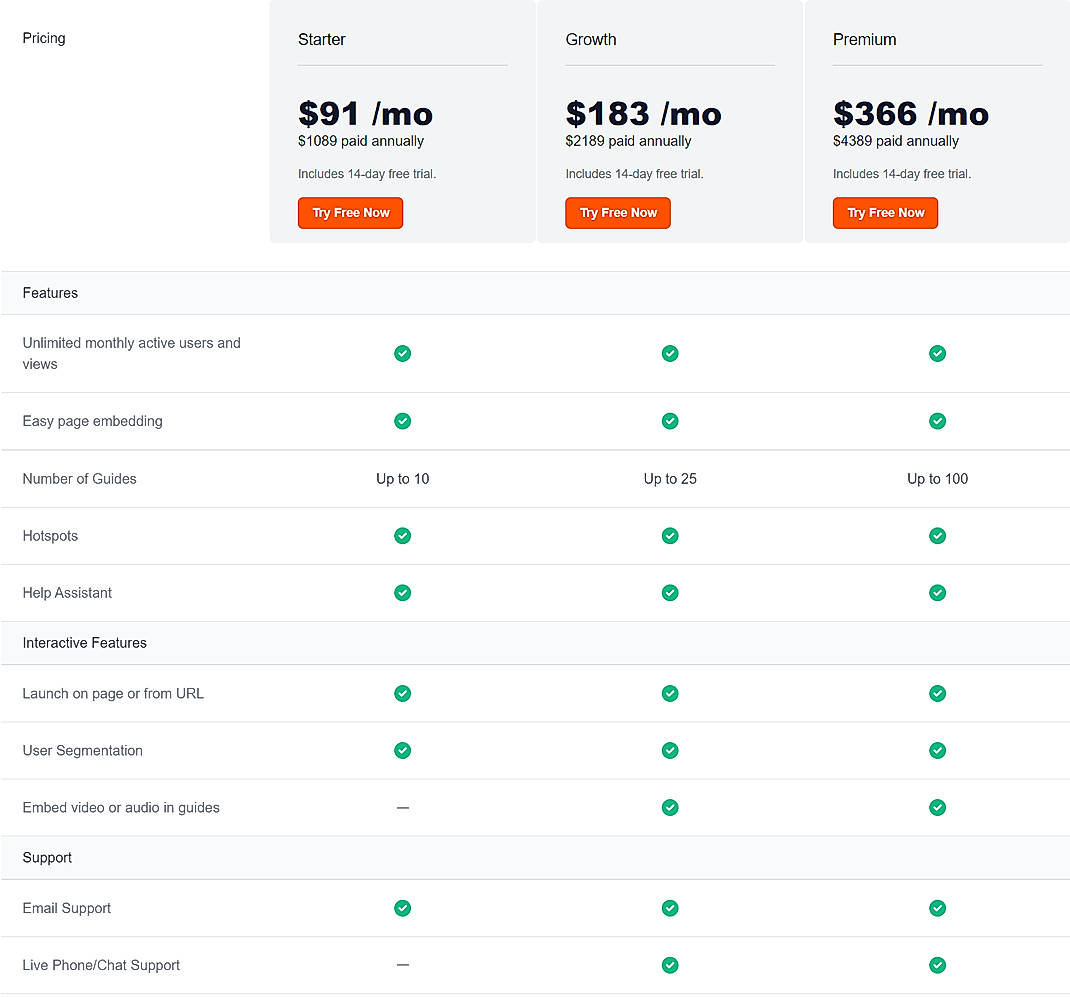Click the Growth plan Easy page embedding checkmark
1070x997 pixels.
(x=670, y=421)
